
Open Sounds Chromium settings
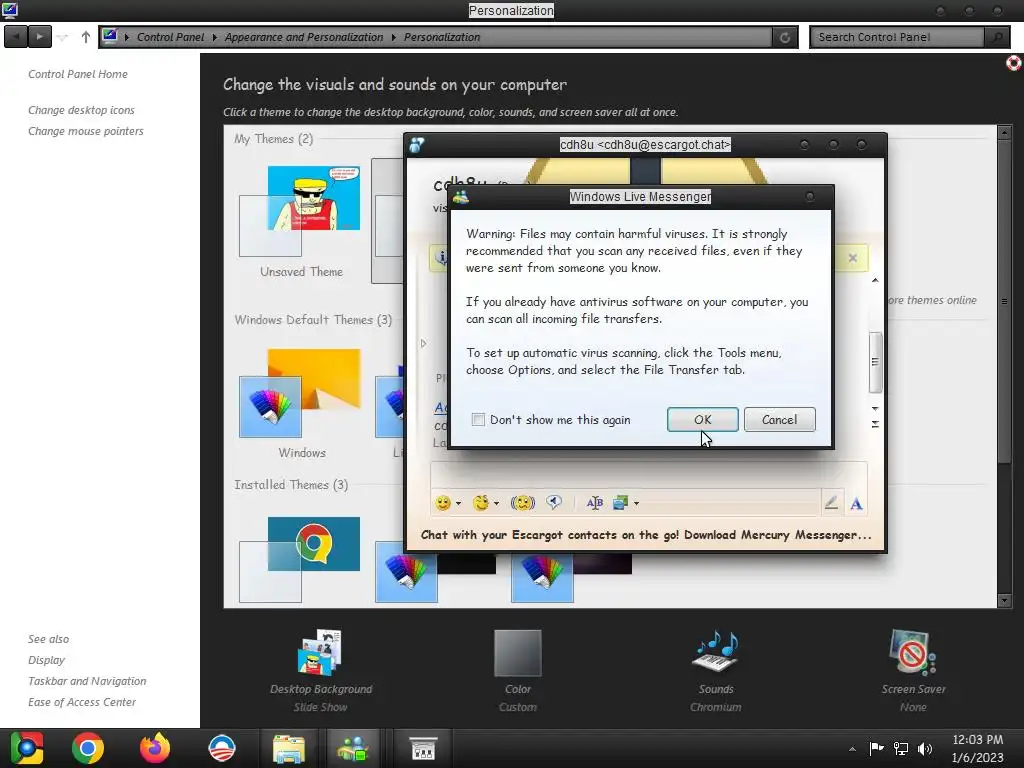(716, 671)
